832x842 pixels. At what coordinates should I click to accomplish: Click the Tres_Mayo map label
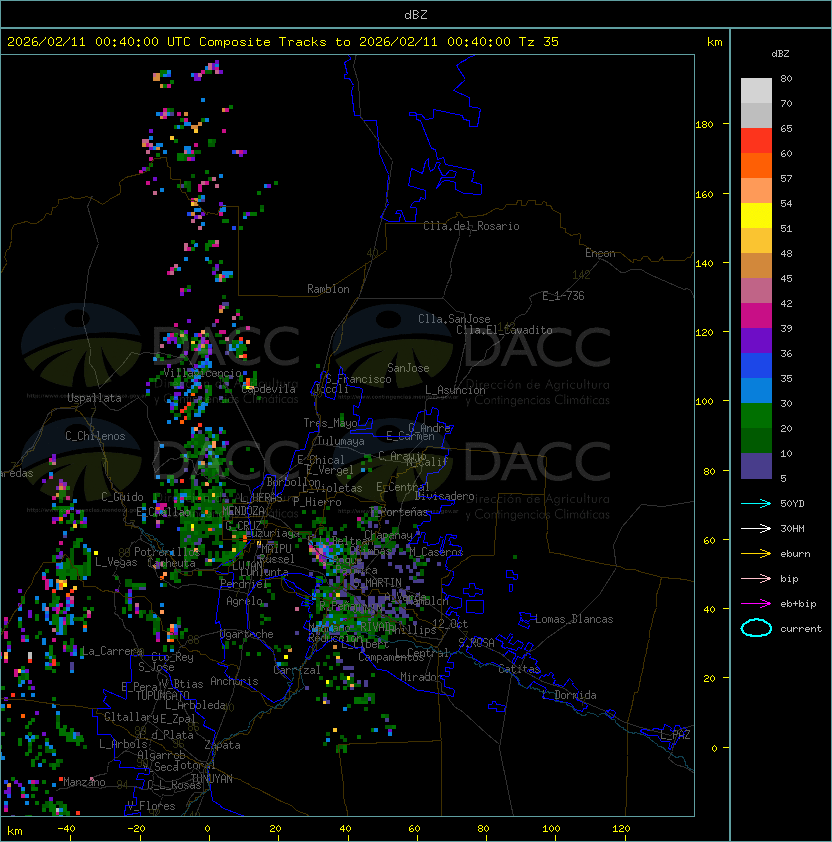[x=330, y=423]
